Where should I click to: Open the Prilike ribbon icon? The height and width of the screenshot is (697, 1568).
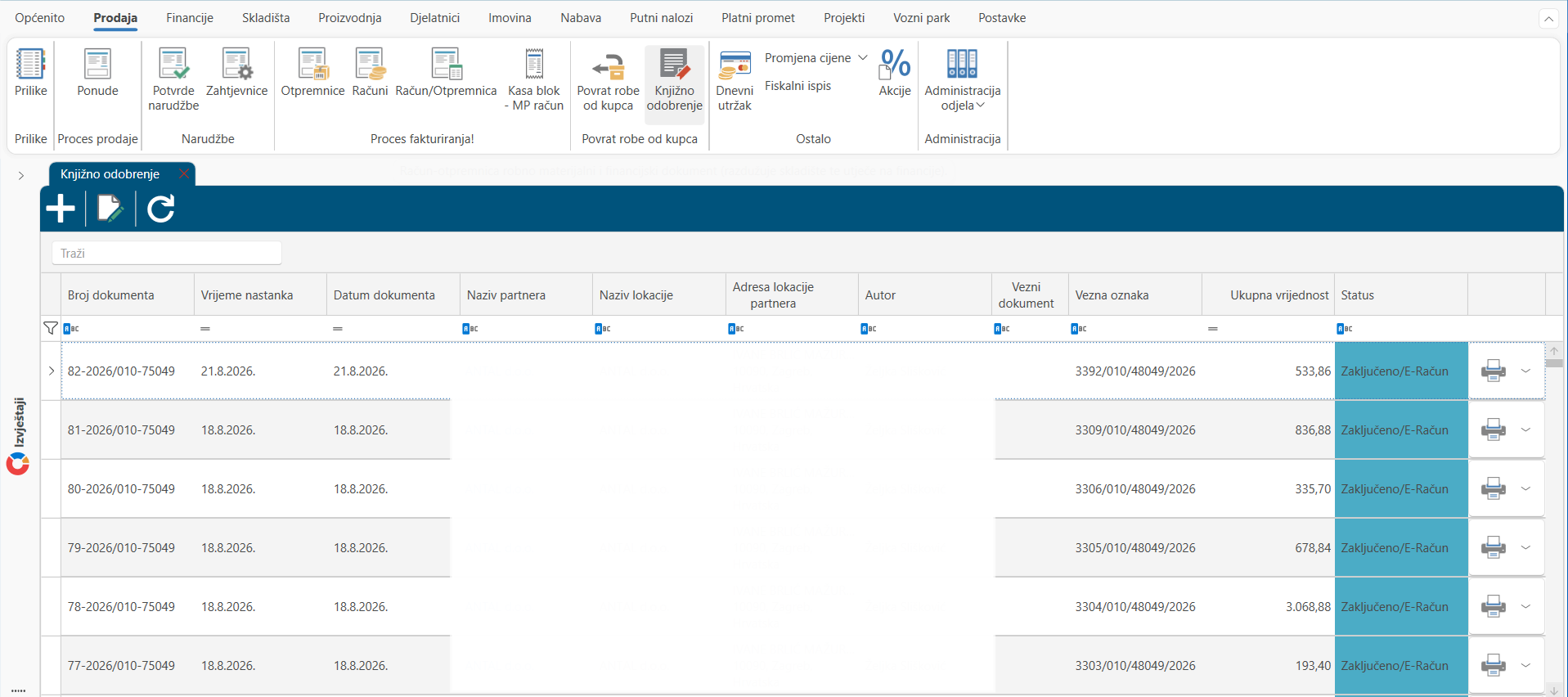coord(31,73)
